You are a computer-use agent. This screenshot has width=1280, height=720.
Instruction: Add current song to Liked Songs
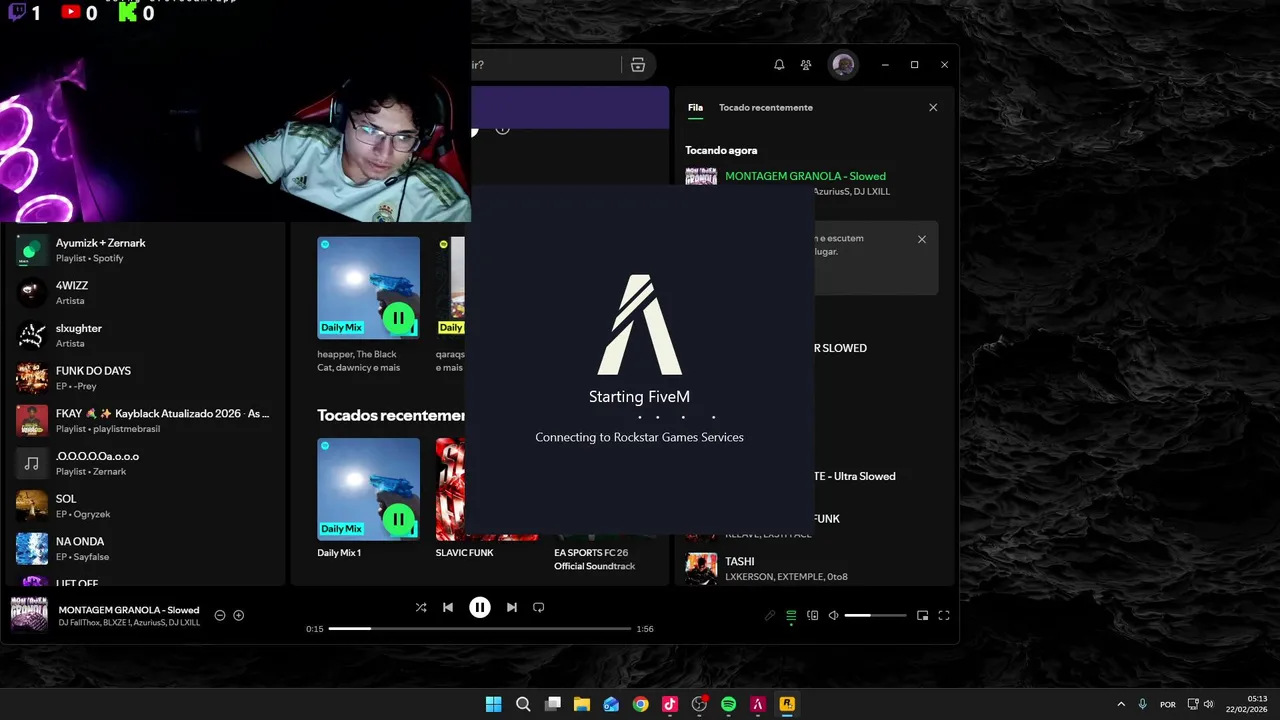(239, 615)
